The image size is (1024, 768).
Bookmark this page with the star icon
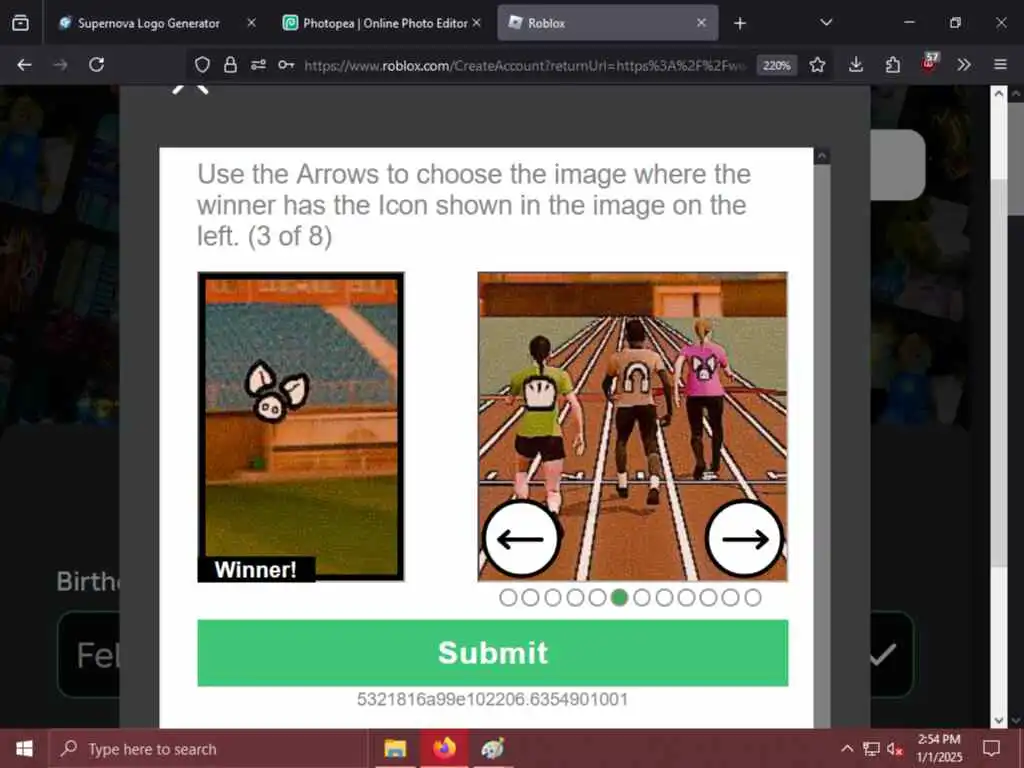point(817,65)
